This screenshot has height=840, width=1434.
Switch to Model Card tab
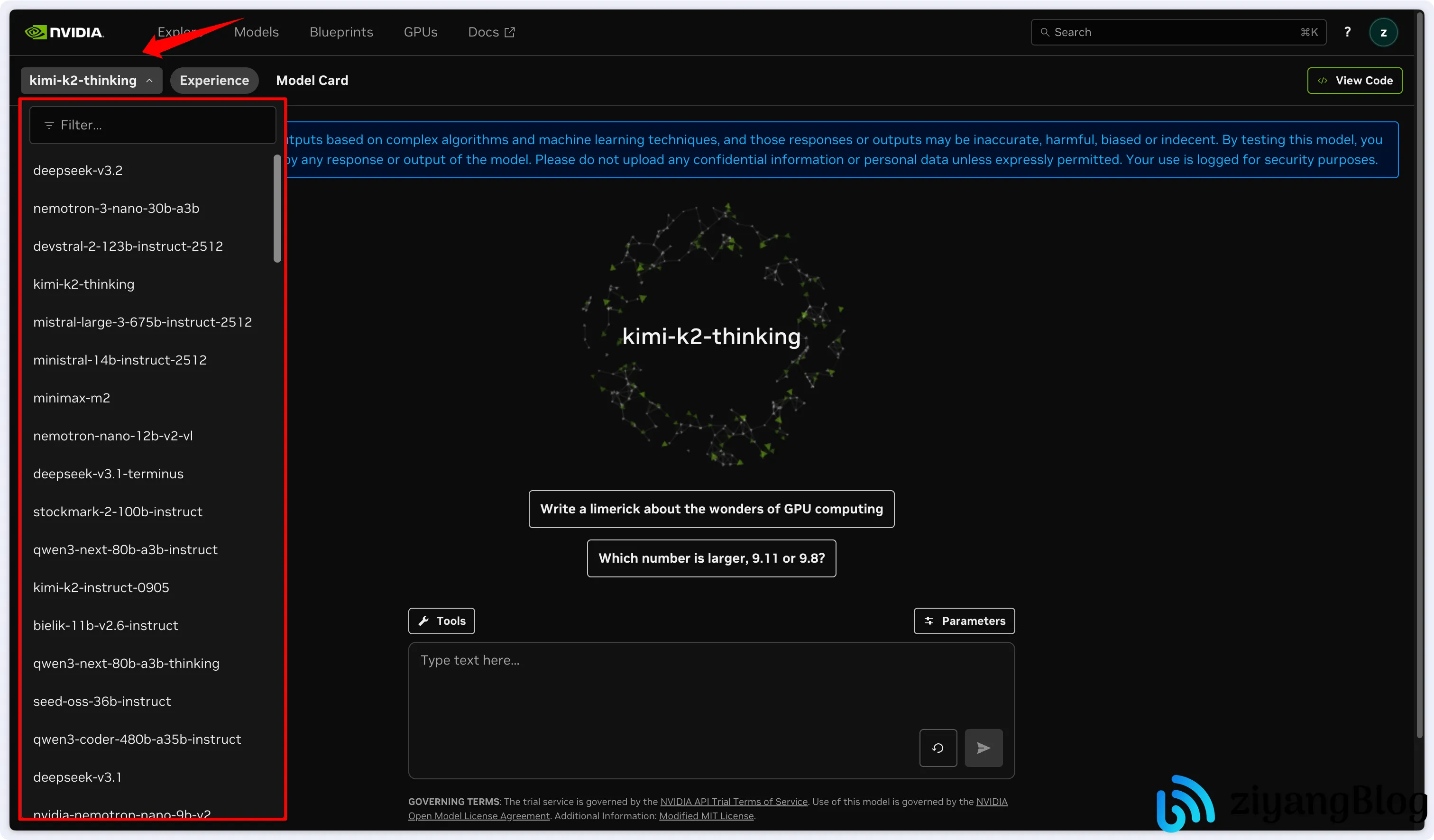(x=312, y=81)
